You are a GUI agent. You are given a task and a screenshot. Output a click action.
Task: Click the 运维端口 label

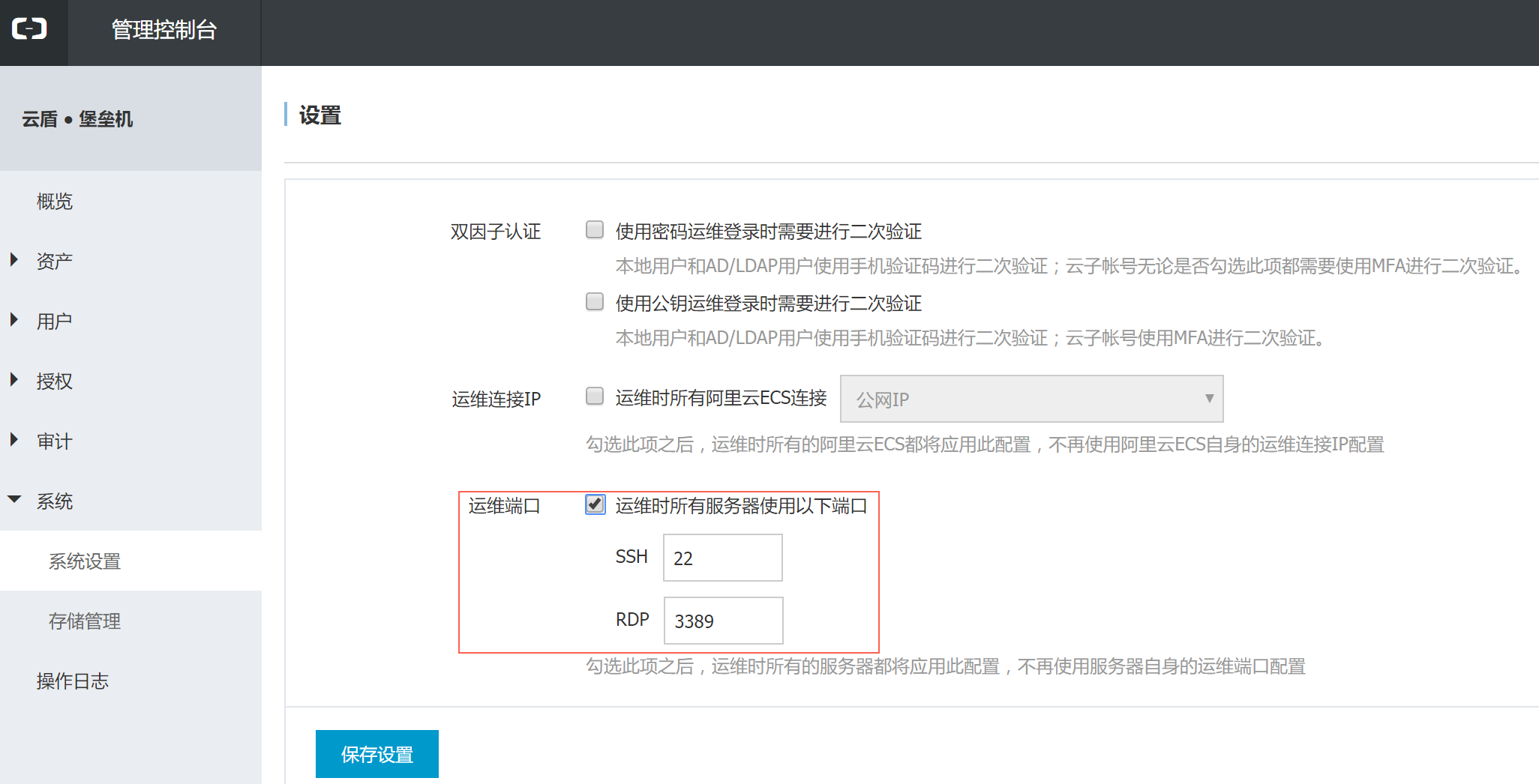tap(505, 506)
